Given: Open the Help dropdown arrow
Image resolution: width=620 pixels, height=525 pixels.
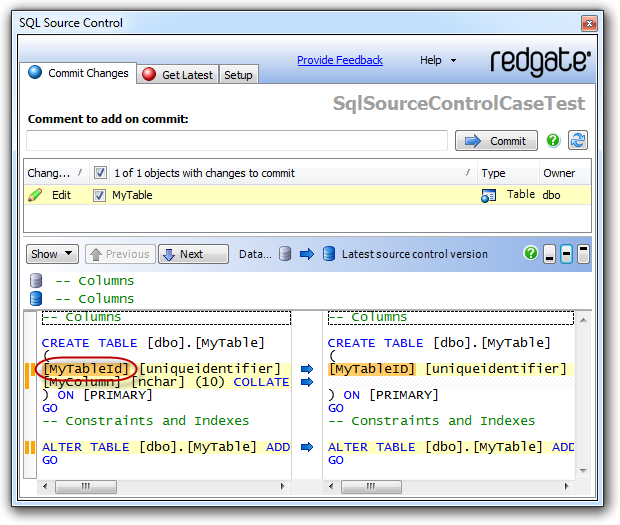Looking at the screenshot, I should click(x=454, y=60).
